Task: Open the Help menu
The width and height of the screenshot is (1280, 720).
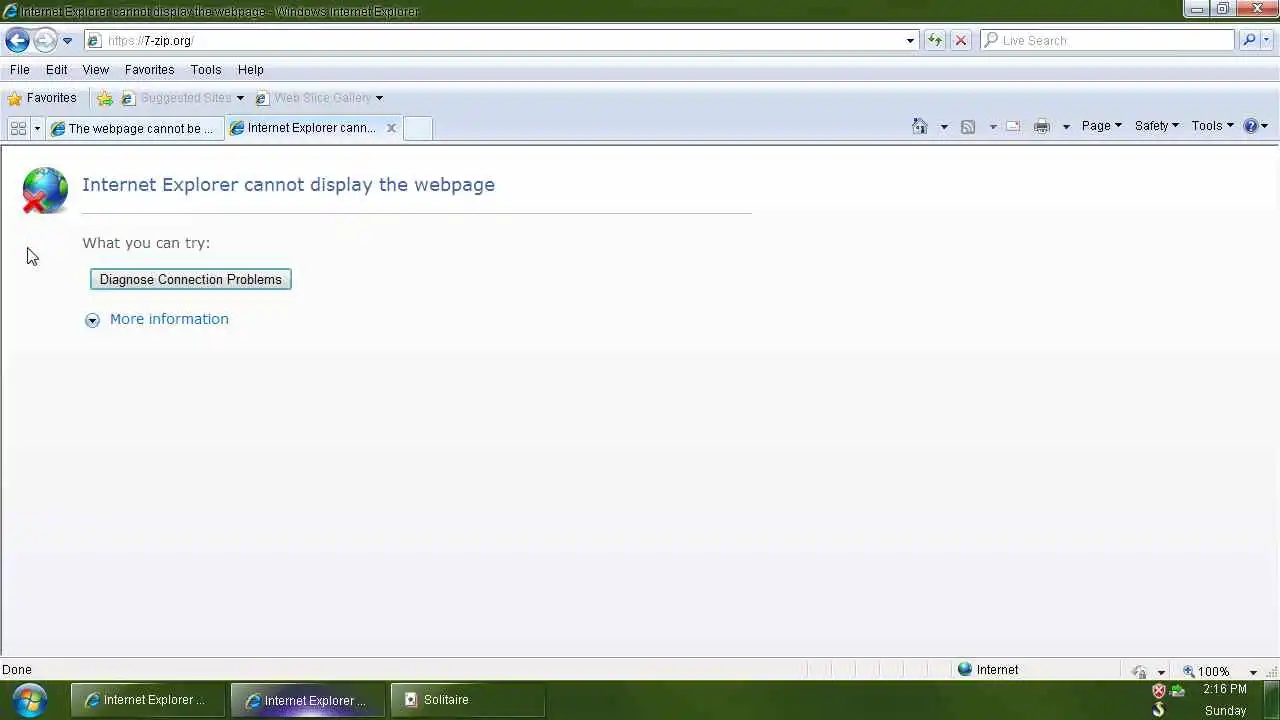Action: [250, 70]
